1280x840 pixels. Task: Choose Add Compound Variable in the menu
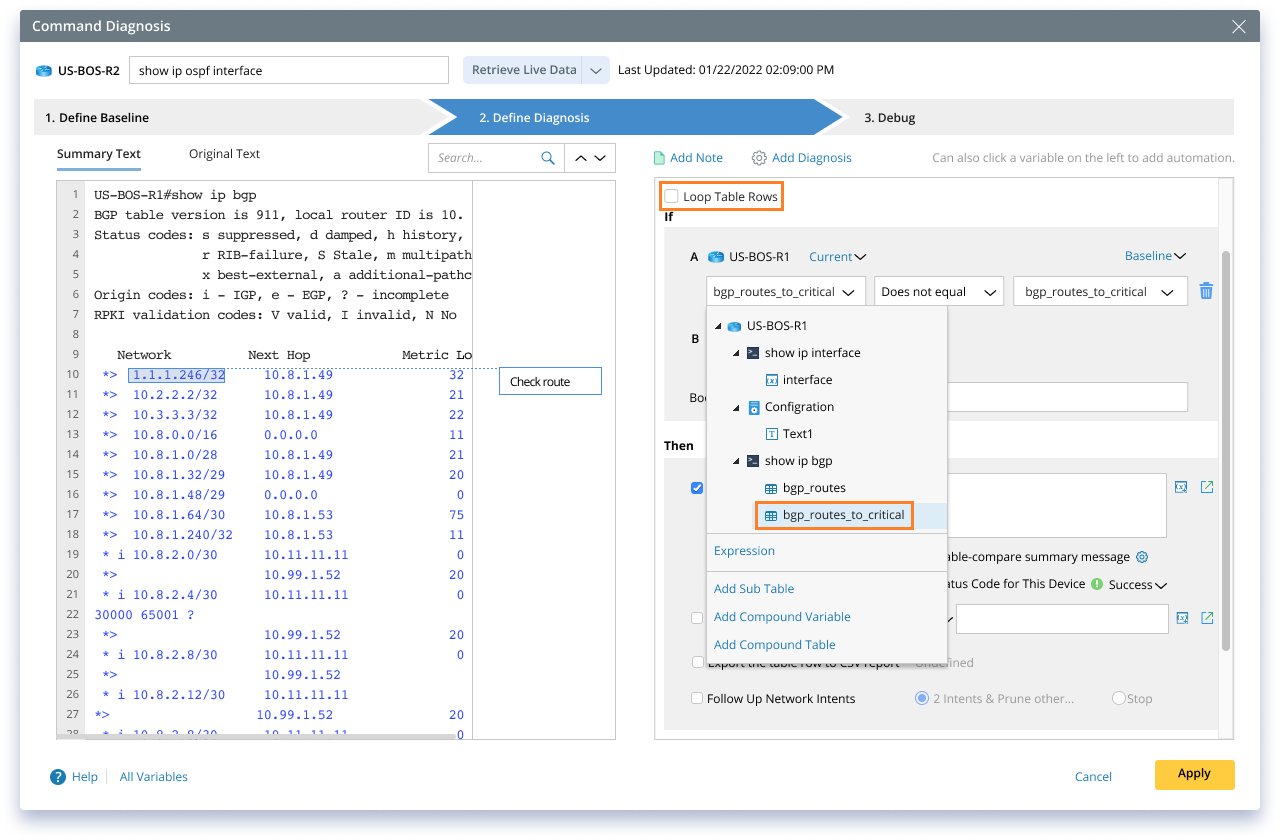pos(782,617)
